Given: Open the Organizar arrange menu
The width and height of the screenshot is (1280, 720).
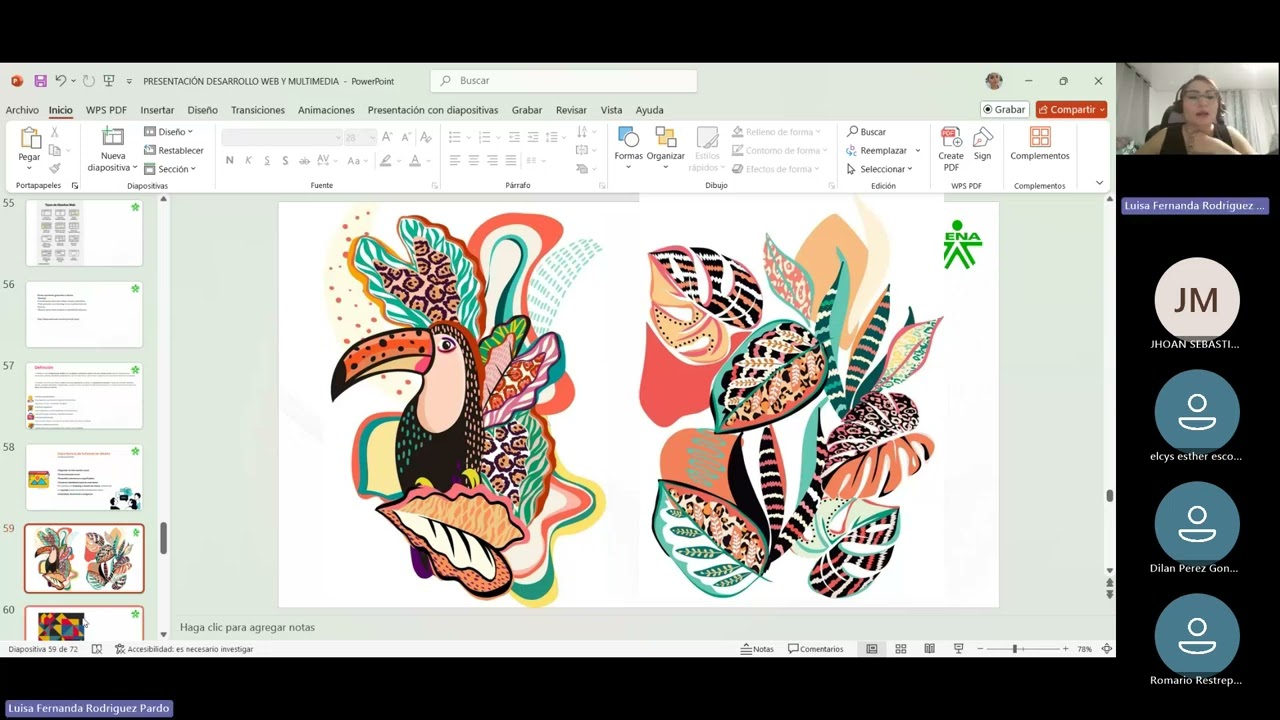Looking at the screenshot, I should click(x=665, y=148).
